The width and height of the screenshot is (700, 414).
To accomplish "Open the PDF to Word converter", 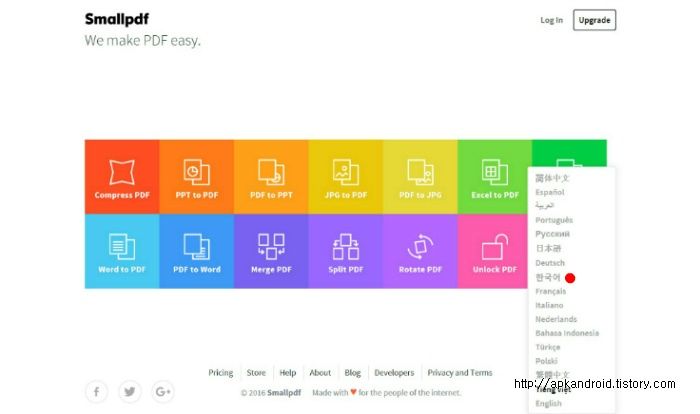I will click(196, 251).
